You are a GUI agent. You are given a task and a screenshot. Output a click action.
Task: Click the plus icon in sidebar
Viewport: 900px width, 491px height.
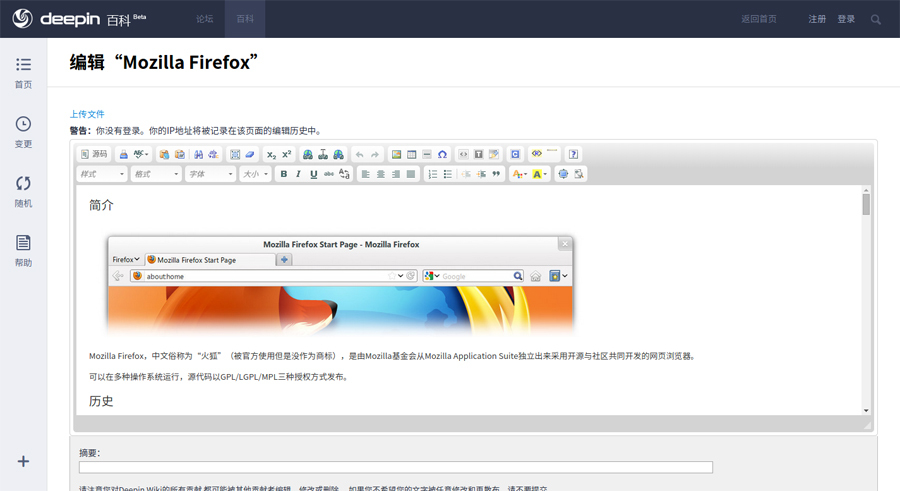(23, 461)
